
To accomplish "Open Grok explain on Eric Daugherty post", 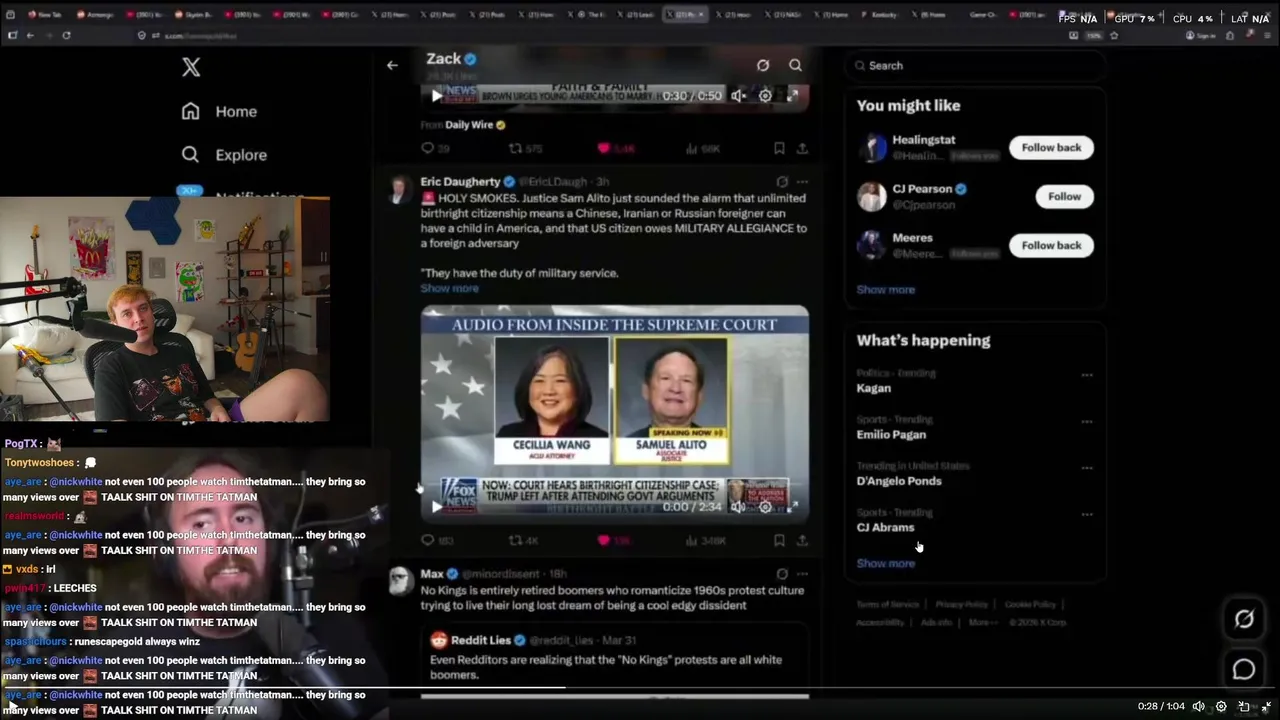I will coord(782,182).
